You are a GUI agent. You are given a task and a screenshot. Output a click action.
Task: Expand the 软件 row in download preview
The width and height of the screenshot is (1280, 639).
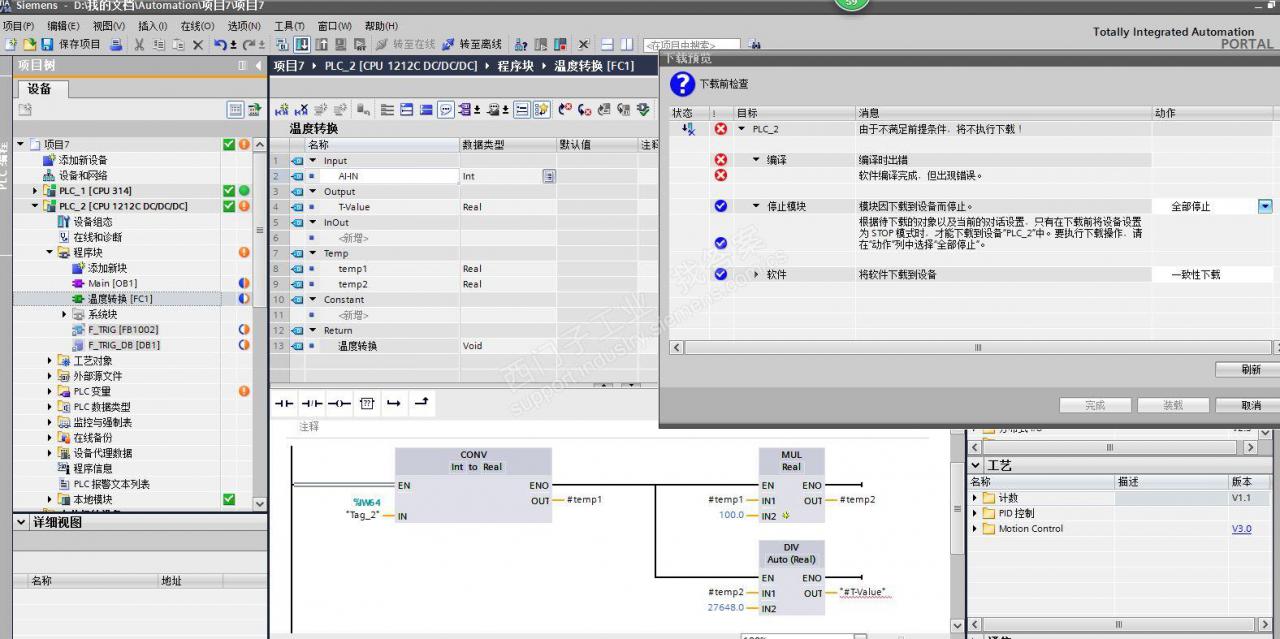pos(757,274)
